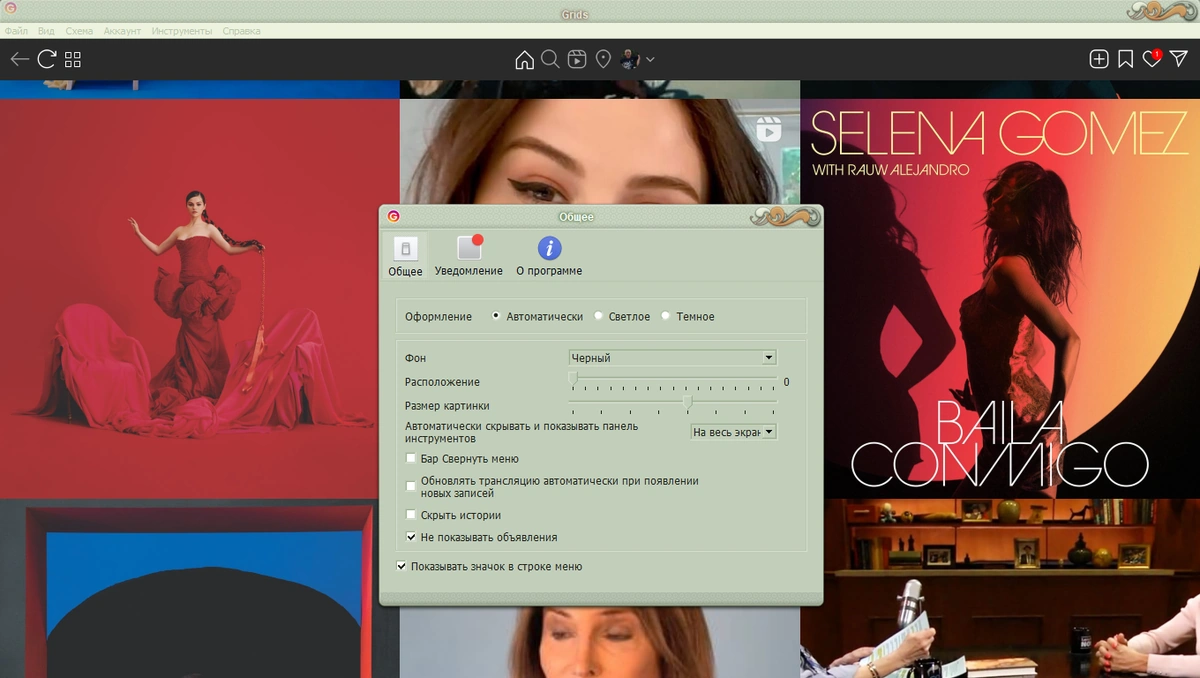
Task: Open the Baila Conmigo cover post
Action: (1000, 298)
